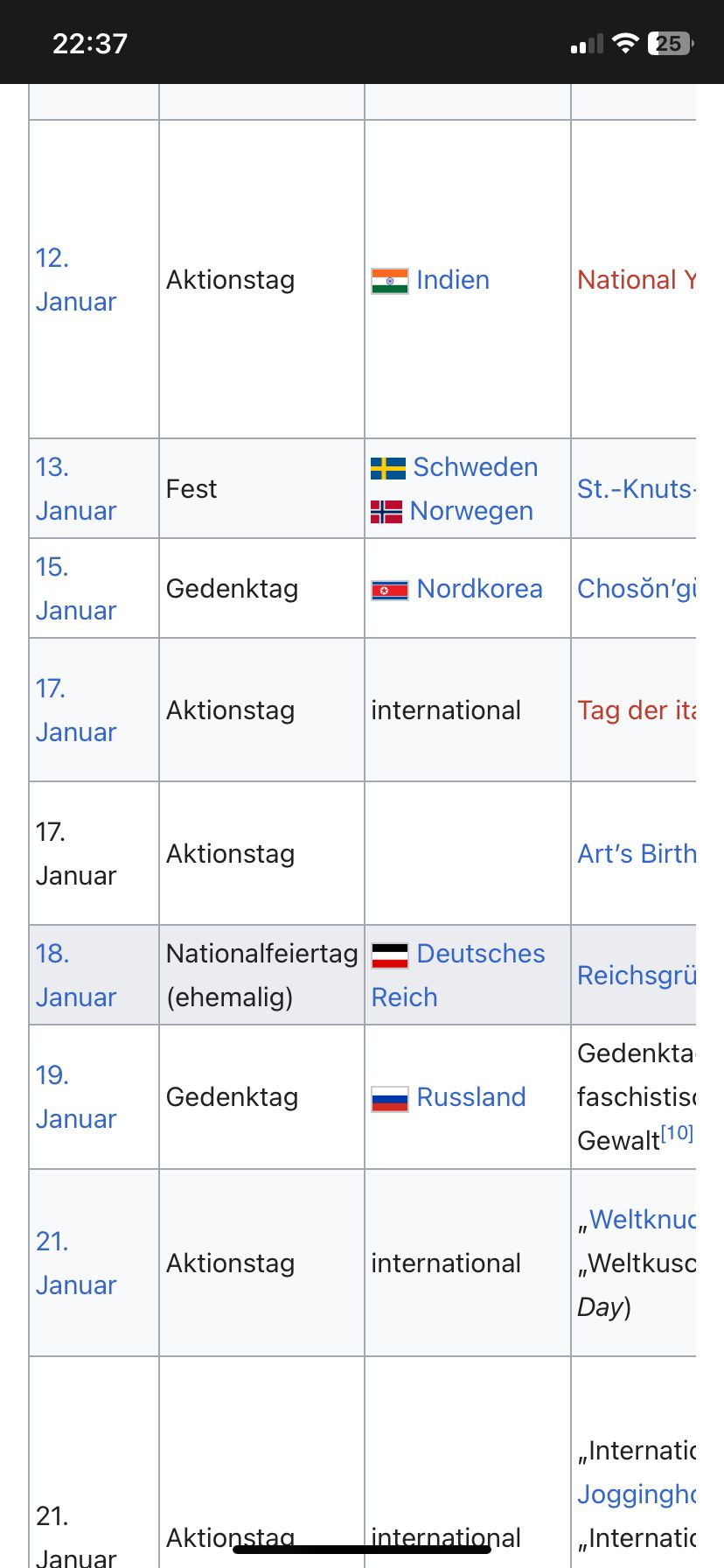Open the Indien country link
Screen dimensions: 724x1568
(453, 280)
